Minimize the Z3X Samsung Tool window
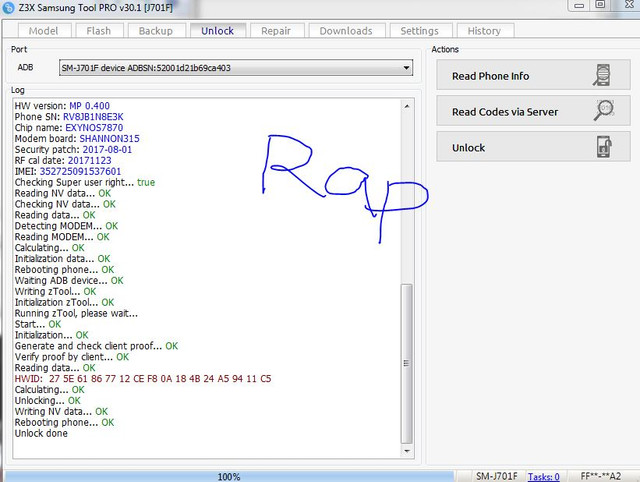This screenshot has height=482, width=640. 578,5
